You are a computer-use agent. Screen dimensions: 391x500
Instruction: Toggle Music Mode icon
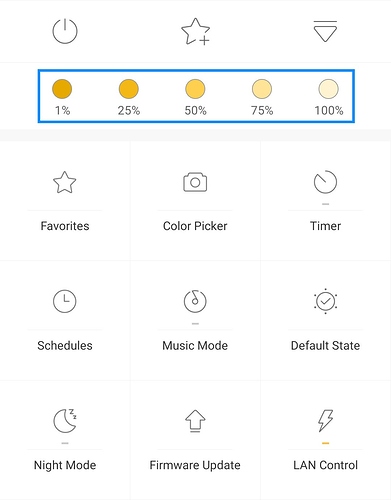pos(195,301)
